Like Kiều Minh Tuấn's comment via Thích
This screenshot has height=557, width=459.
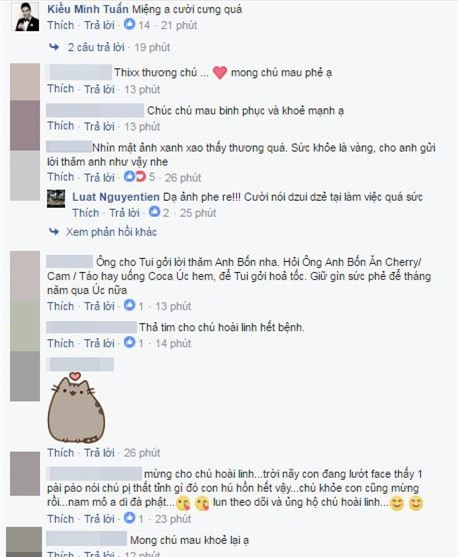[x=61, y=25]
